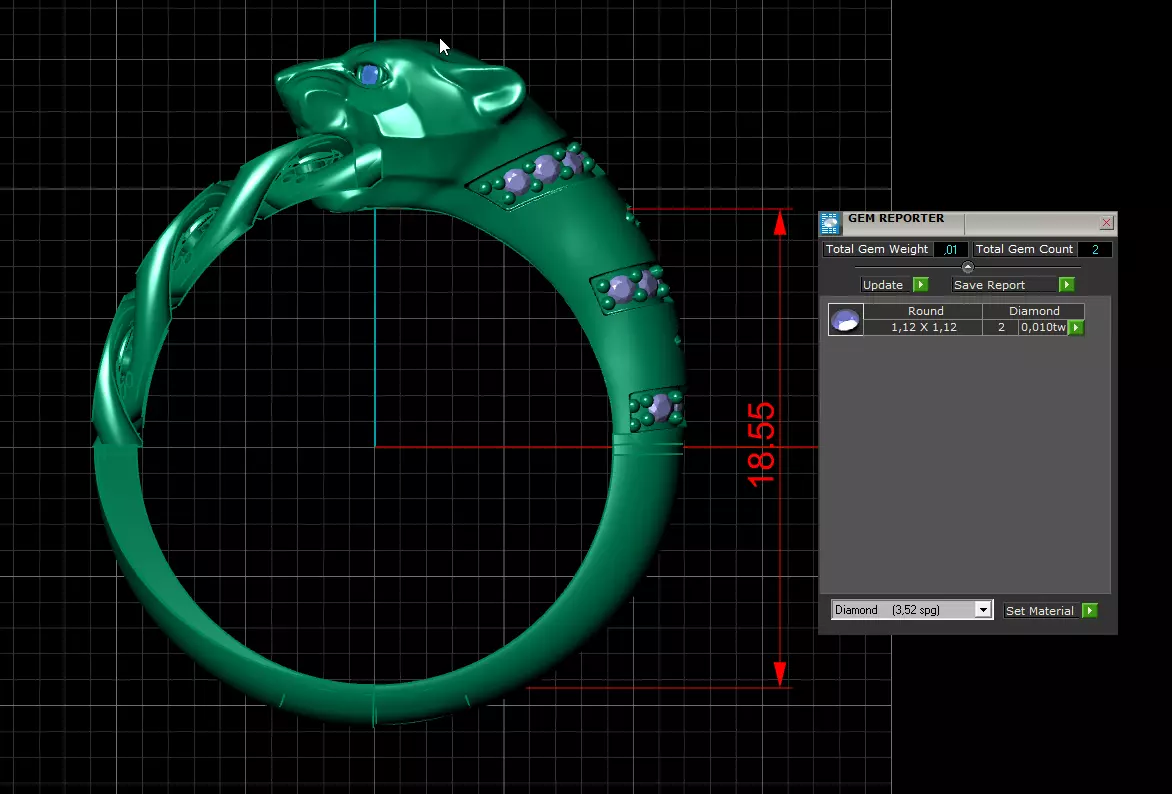Click the Round column header
This screenshot has width=1172, height=794.
click(x=925, y=311)
